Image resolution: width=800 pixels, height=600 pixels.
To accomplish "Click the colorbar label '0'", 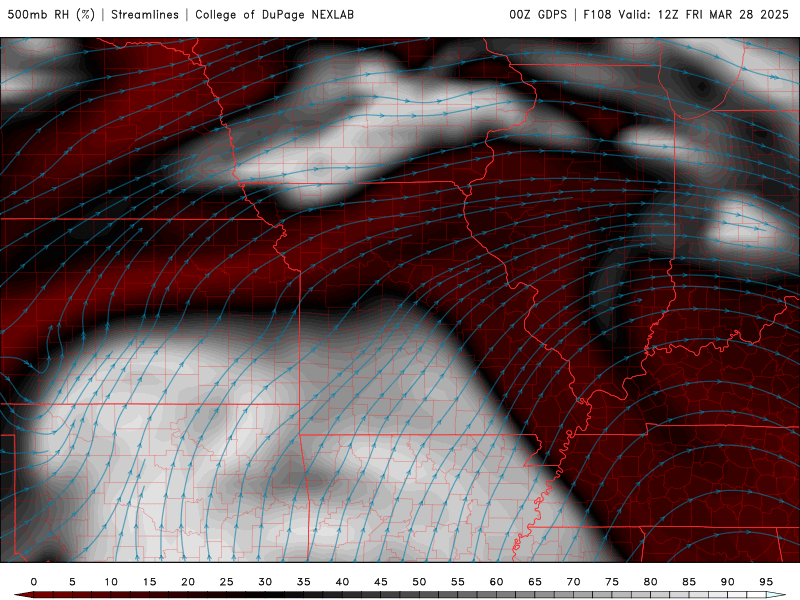I will (34, 582).
